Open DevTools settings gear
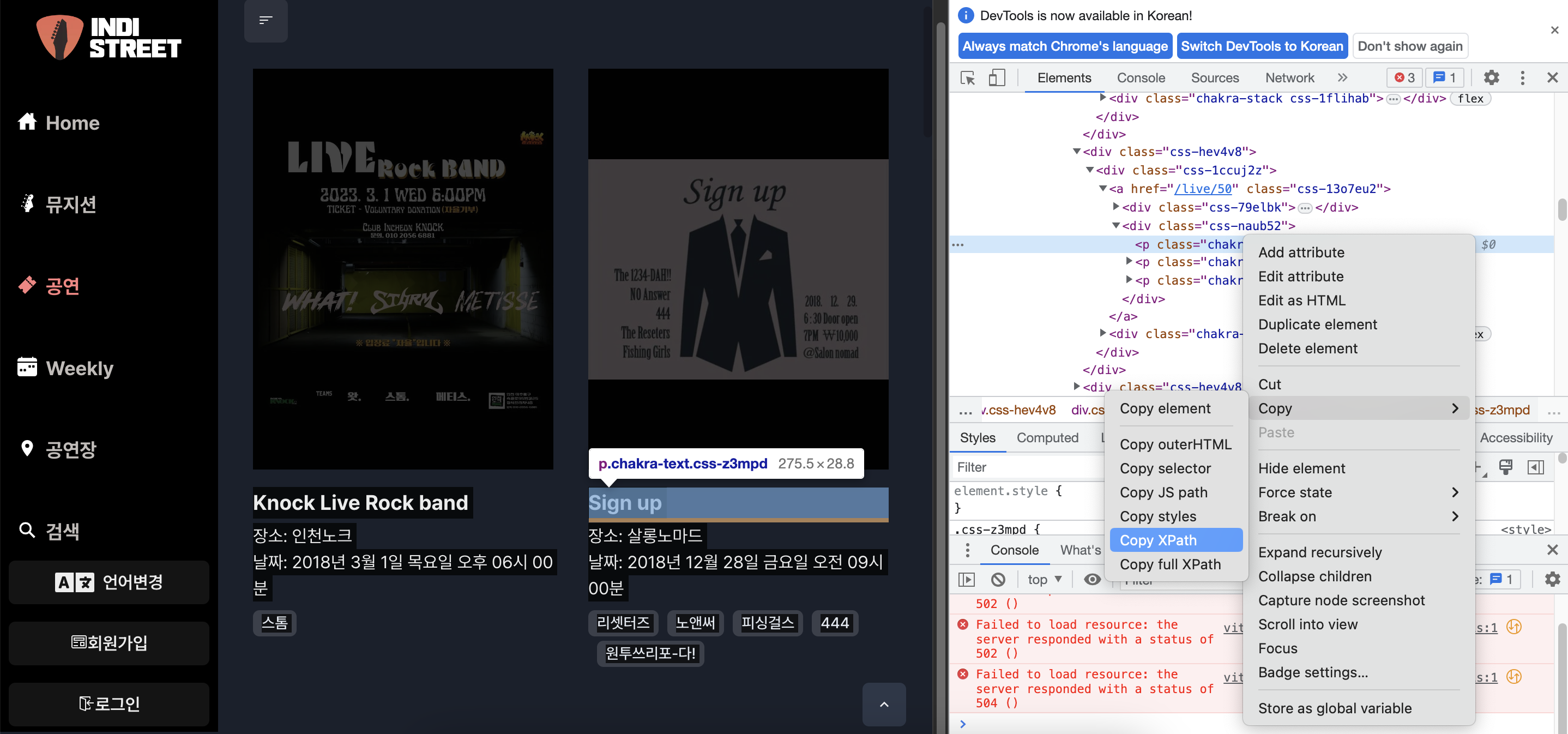Viewport: 1568px width, 734px height. coord(1491,78)
